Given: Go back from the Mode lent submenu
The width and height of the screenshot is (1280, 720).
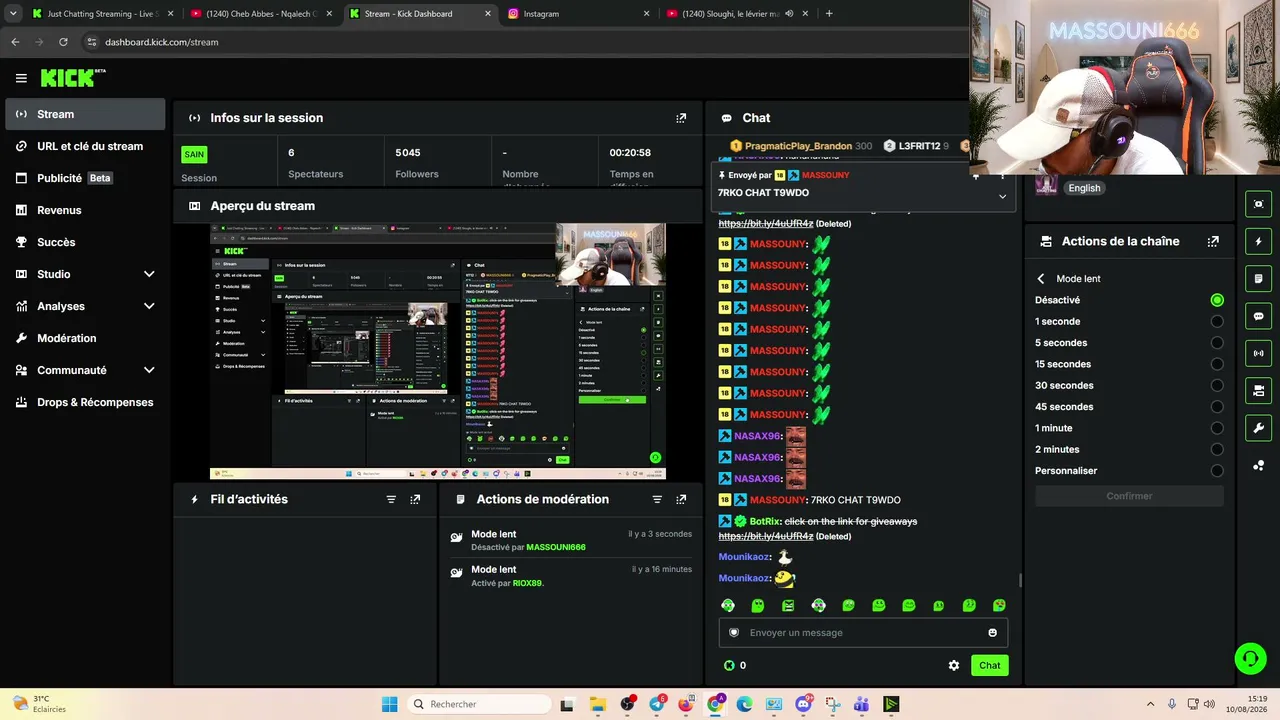Looking at the screenshot, I should pyautogui.click(x=1041, y=279).
